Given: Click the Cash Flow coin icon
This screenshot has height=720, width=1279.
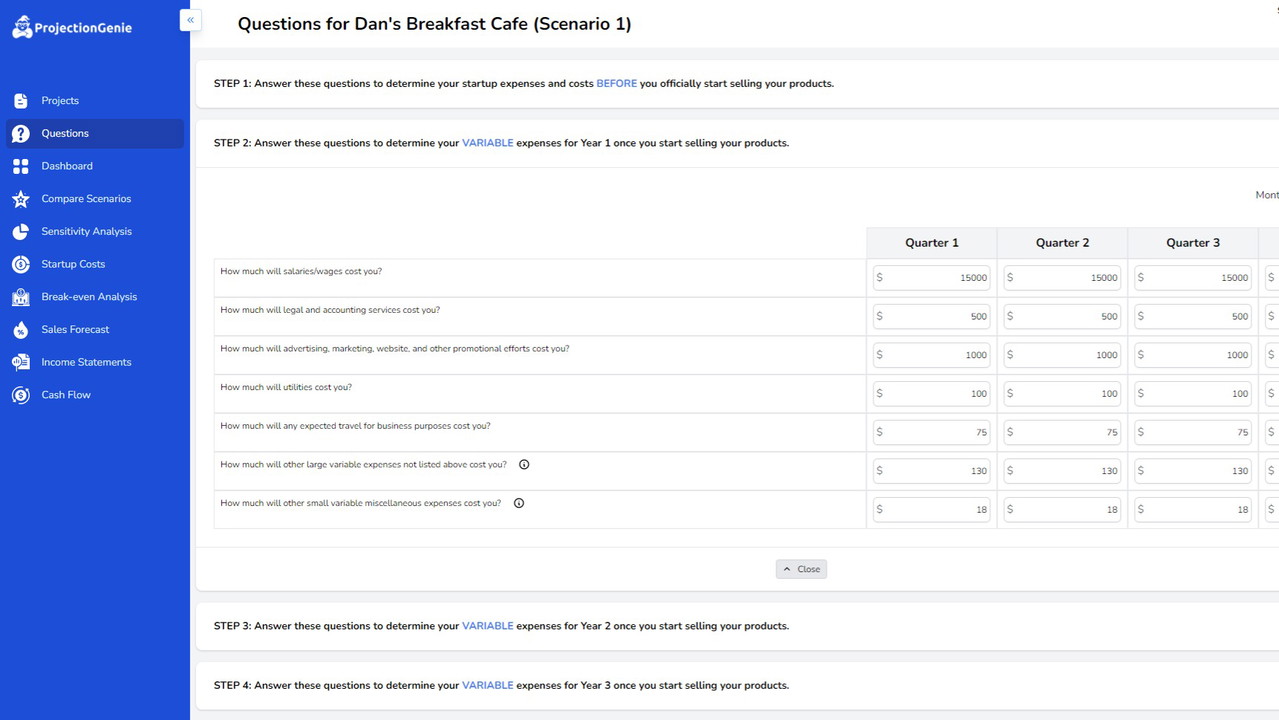Looking at the screenshot, I should pos(21,395).
